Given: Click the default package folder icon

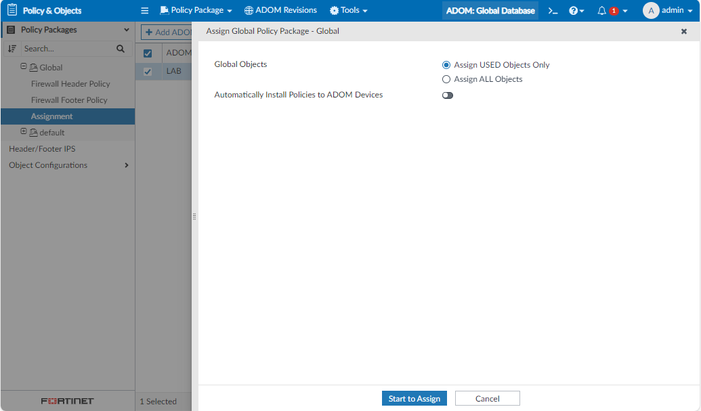Looking at the screenshot, I should coord(34,132).
